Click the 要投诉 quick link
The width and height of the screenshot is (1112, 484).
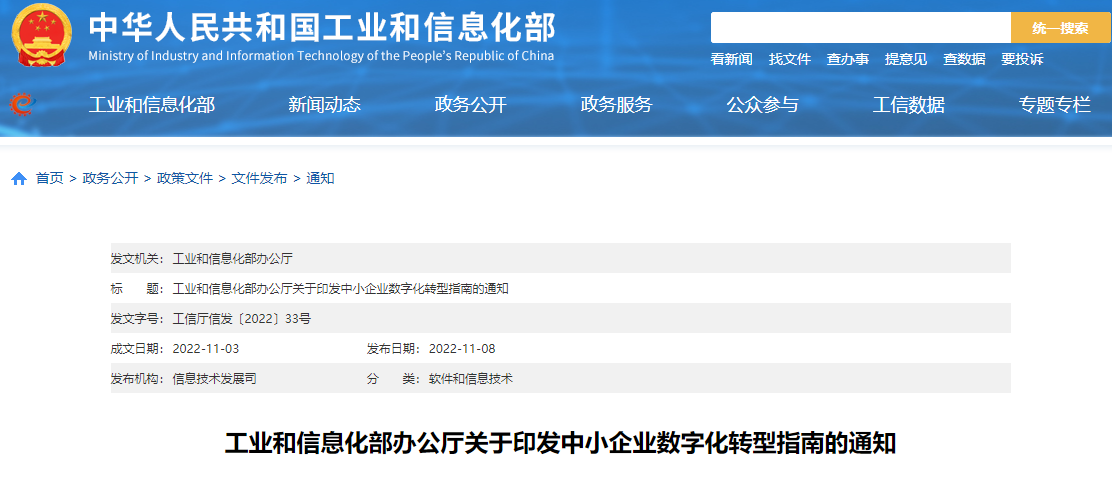click(x=1022, y=59)
